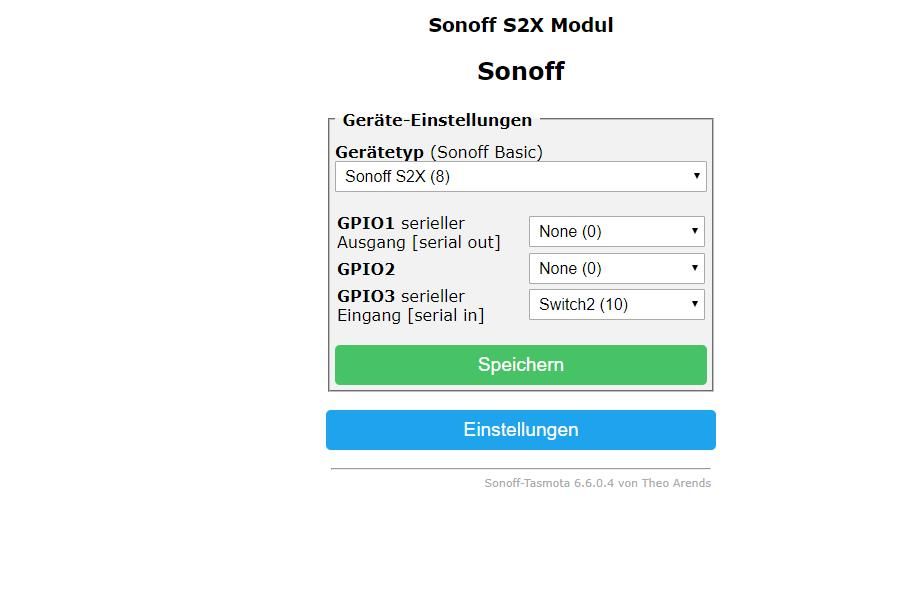
Task: Click the Sonoff-Tasmota 6.6.0.4 footer text
Action: (x=597, y=483)
